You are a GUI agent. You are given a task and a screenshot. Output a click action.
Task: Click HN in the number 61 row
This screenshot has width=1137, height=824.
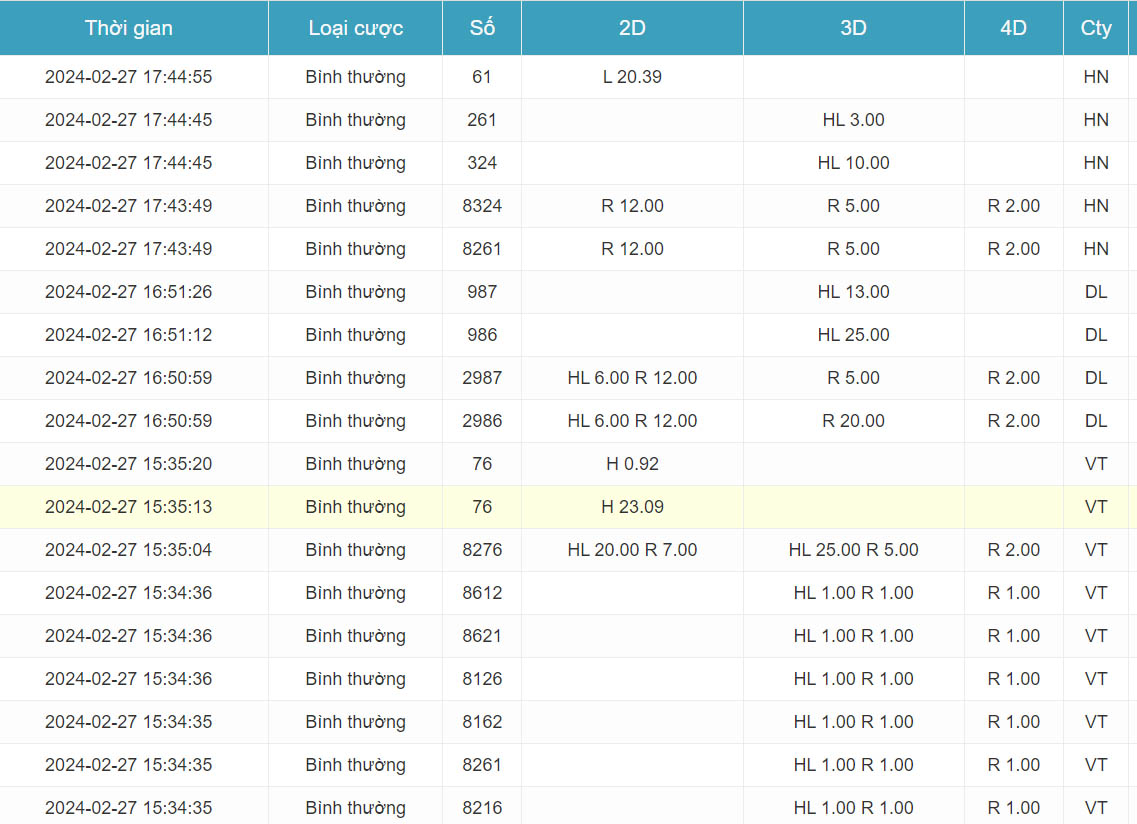tap(1096, 77)
